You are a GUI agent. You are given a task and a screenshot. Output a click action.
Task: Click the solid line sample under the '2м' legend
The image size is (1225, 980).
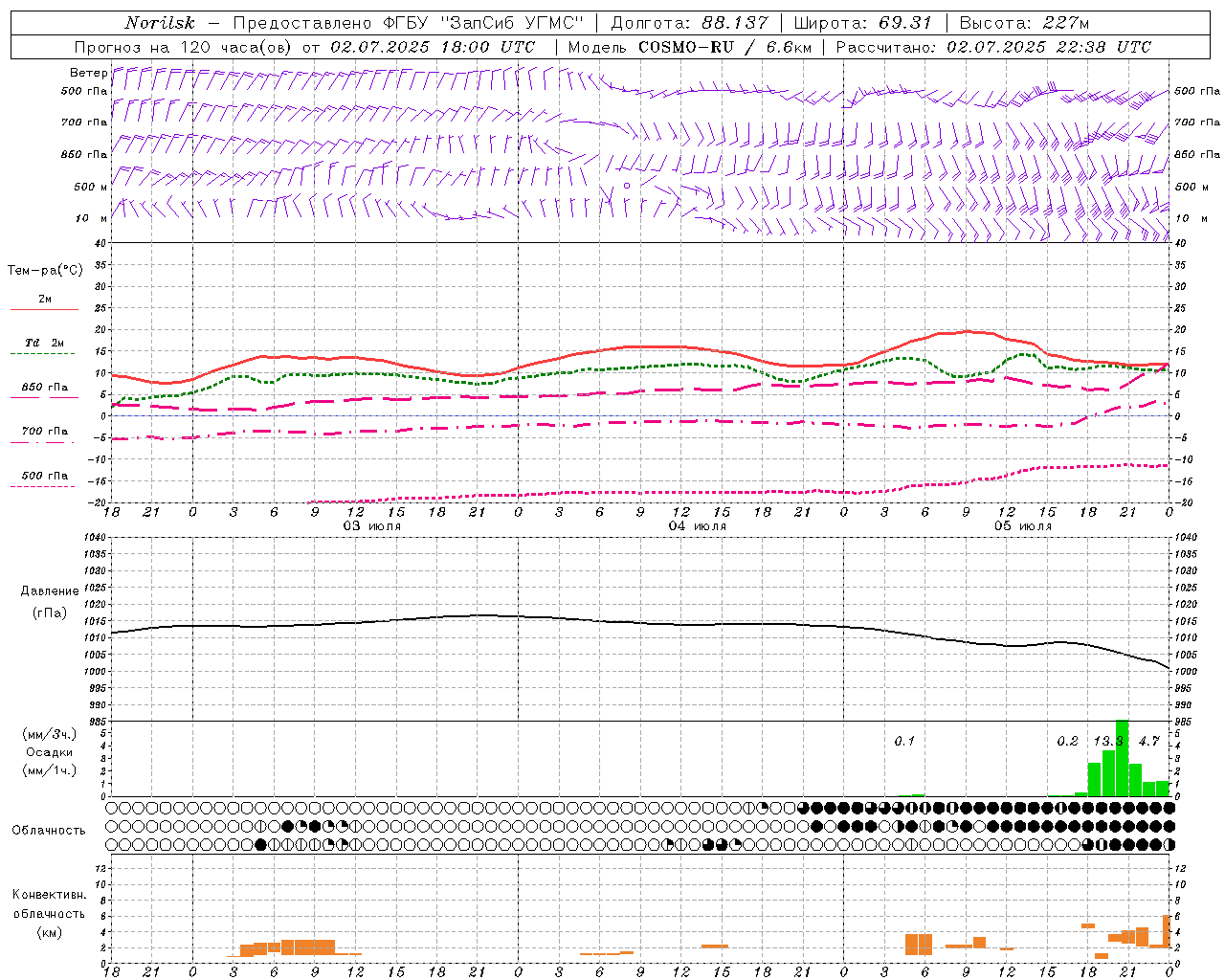point(44,310)
